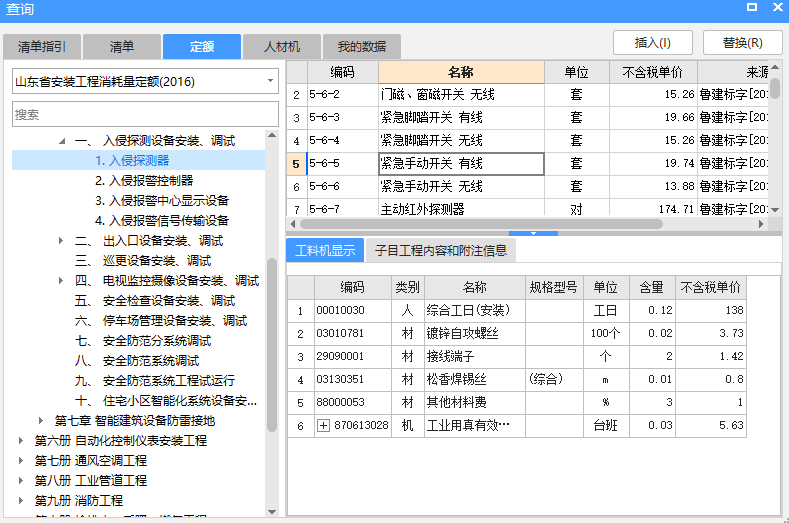Show the 工料机显示 tab
The image size is (789, 523).
pyautogui.click(x=325, y=250)
